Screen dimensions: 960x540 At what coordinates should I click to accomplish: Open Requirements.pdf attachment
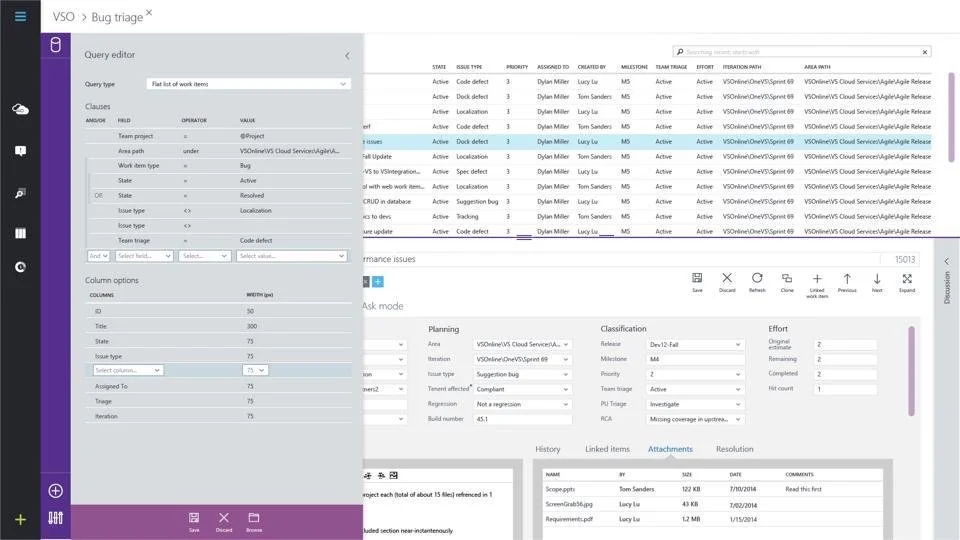point(569,519)
